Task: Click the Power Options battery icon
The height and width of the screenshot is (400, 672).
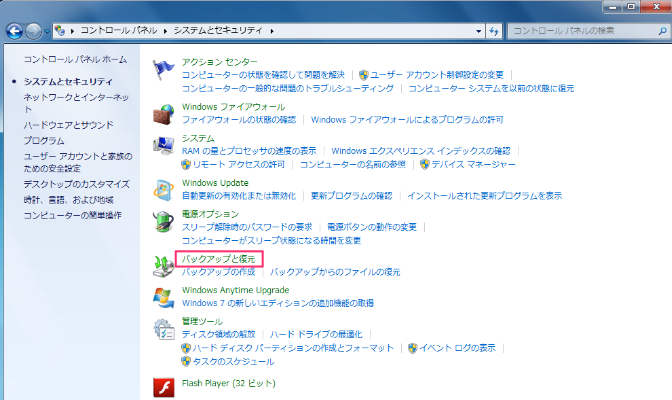Action: (164, 222)
